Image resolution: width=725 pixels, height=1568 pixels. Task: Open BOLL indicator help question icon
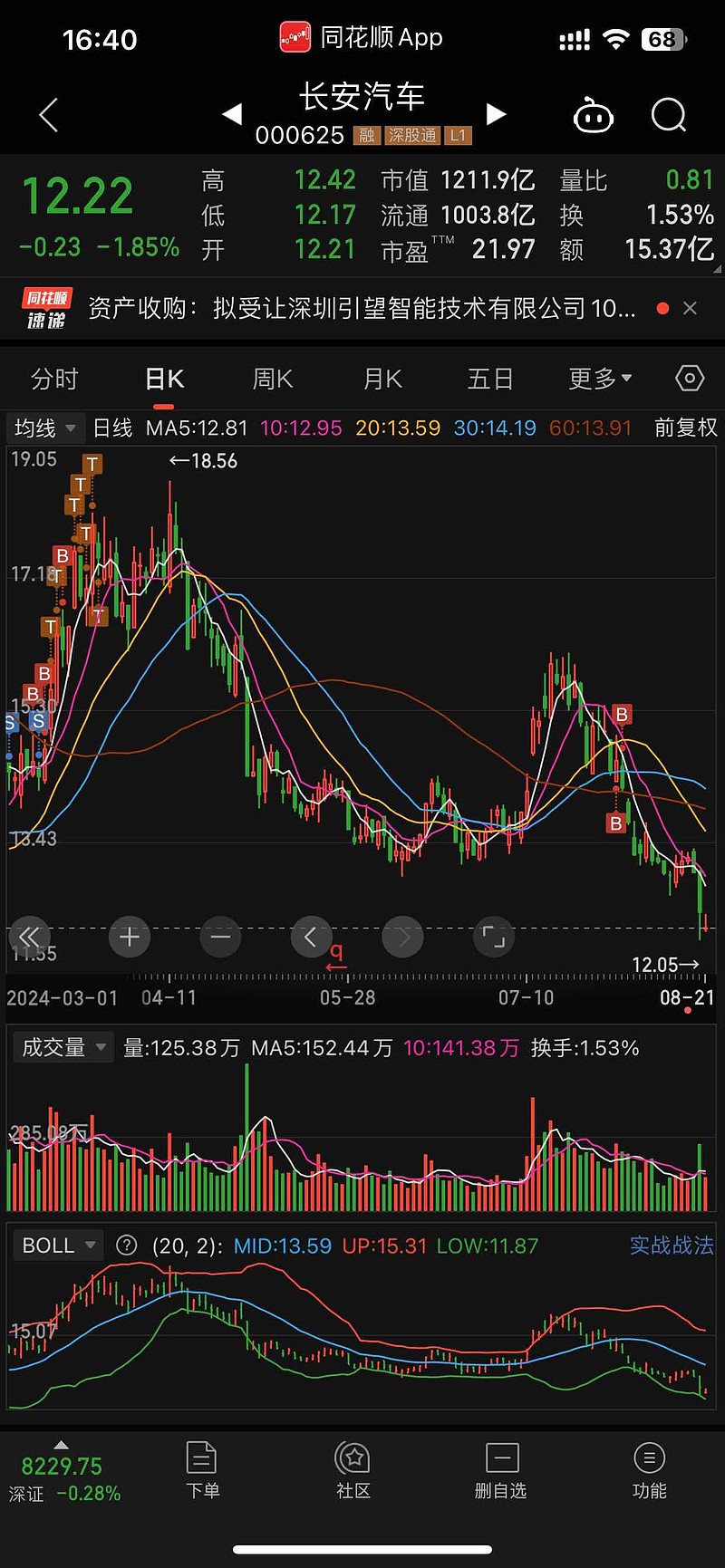127,1246
